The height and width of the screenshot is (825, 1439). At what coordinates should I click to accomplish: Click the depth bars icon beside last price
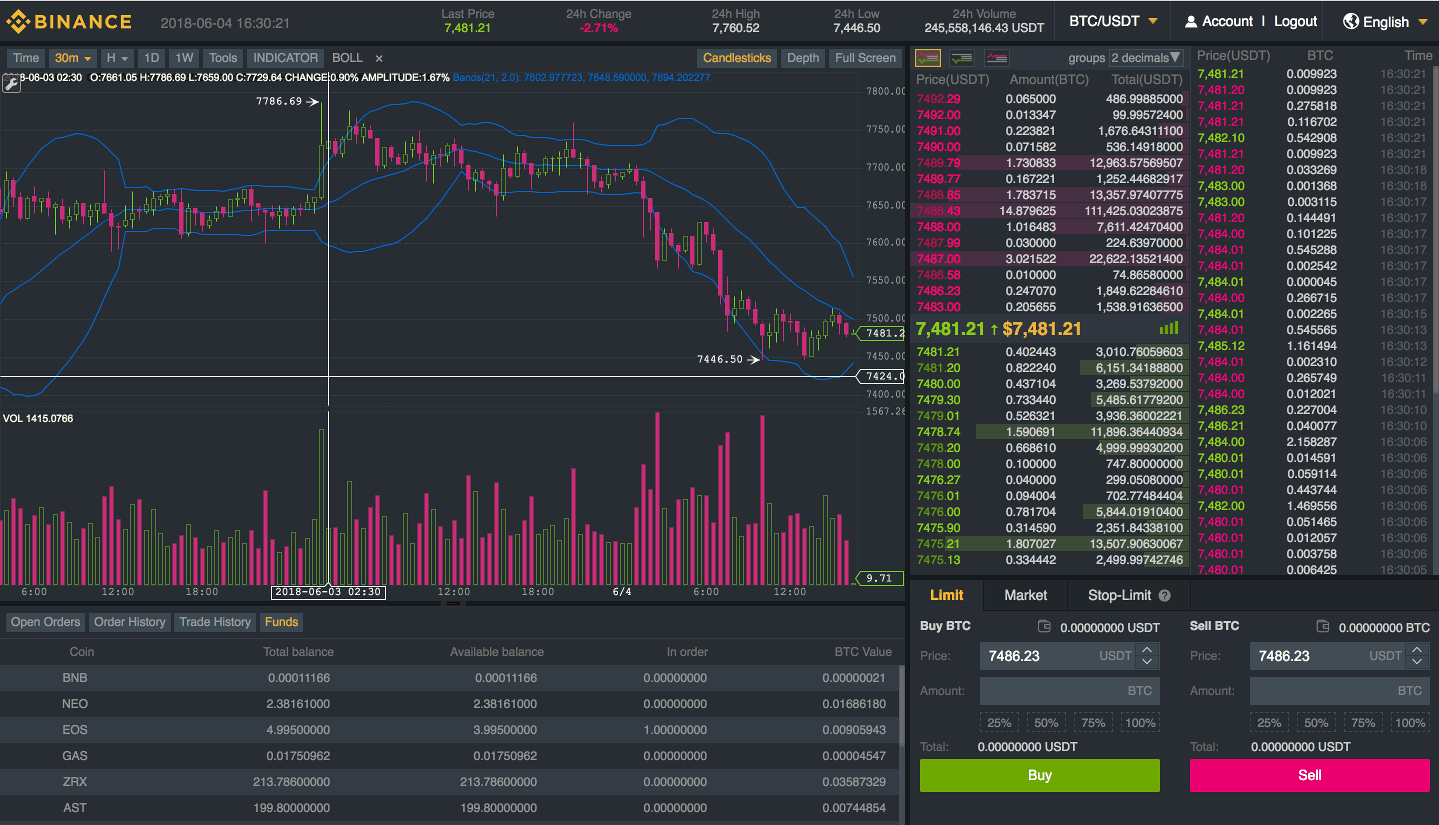point(1168,328)
